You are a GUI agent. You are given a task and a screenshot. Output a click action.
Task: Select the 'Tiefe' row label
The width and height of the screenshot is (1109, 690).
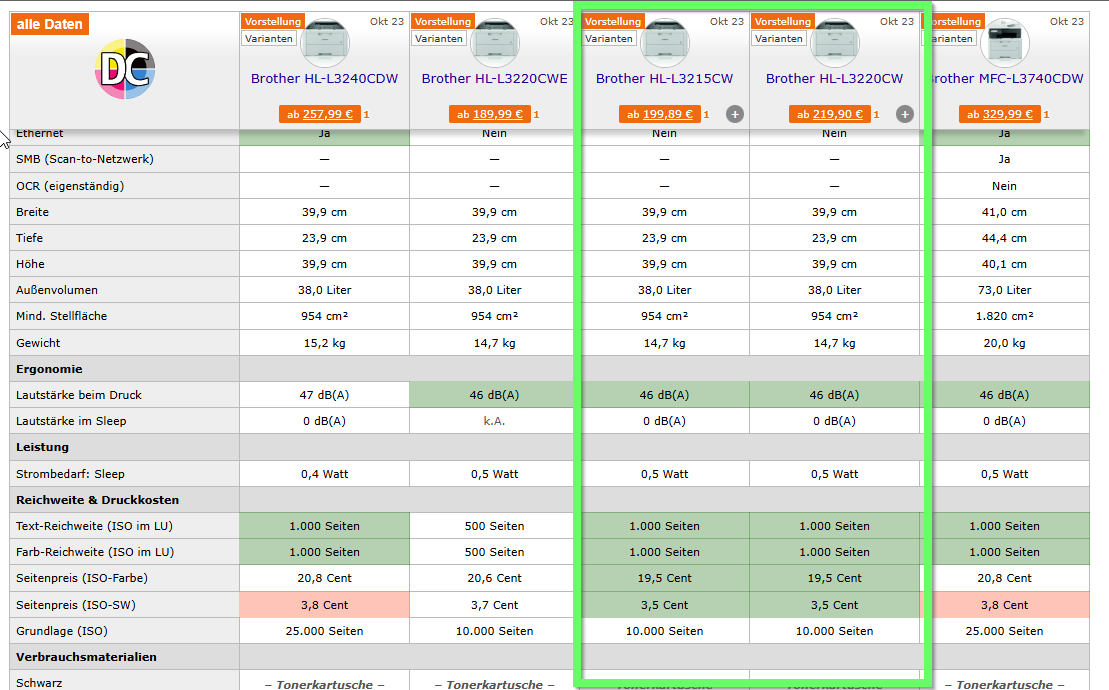(30, 238)
